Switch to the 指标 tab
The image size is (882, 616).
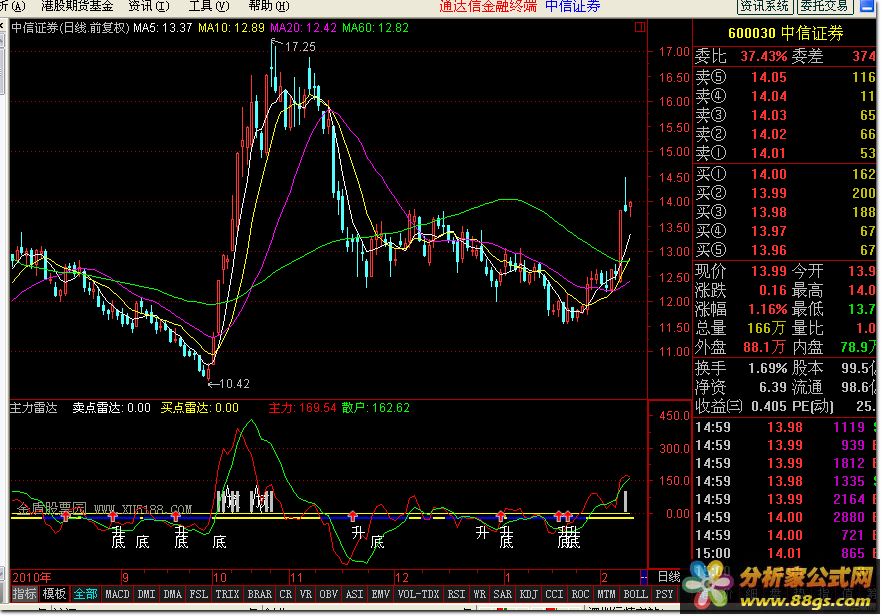(x=25, y=593)
